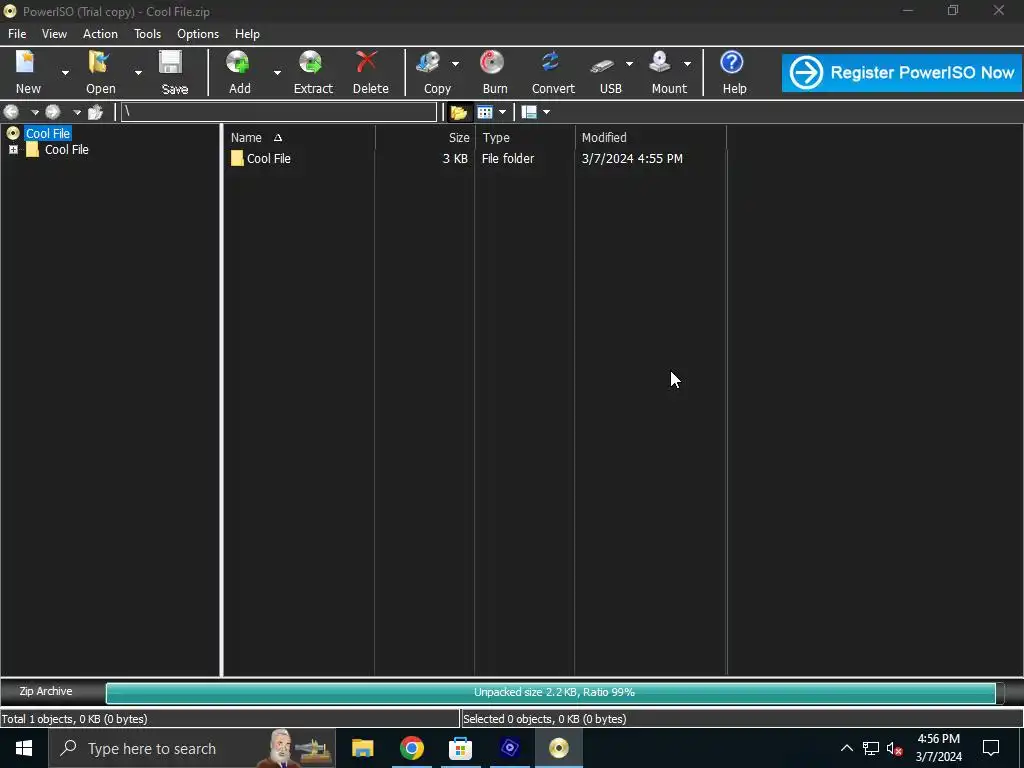This screenshot has width=1024, height=768.
Task: Open the Tools menu
Action: click(148, 34)
